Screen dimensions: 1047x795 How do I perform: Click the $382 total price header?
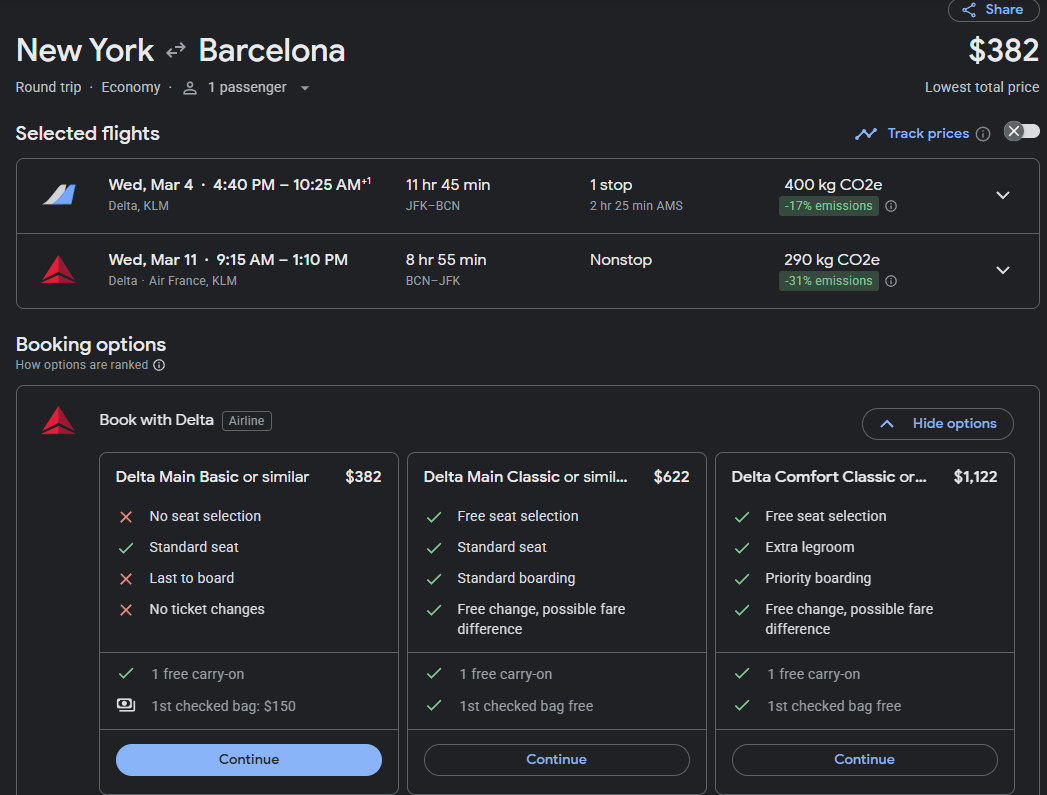pyautogui.click(x=1004, y=51)
